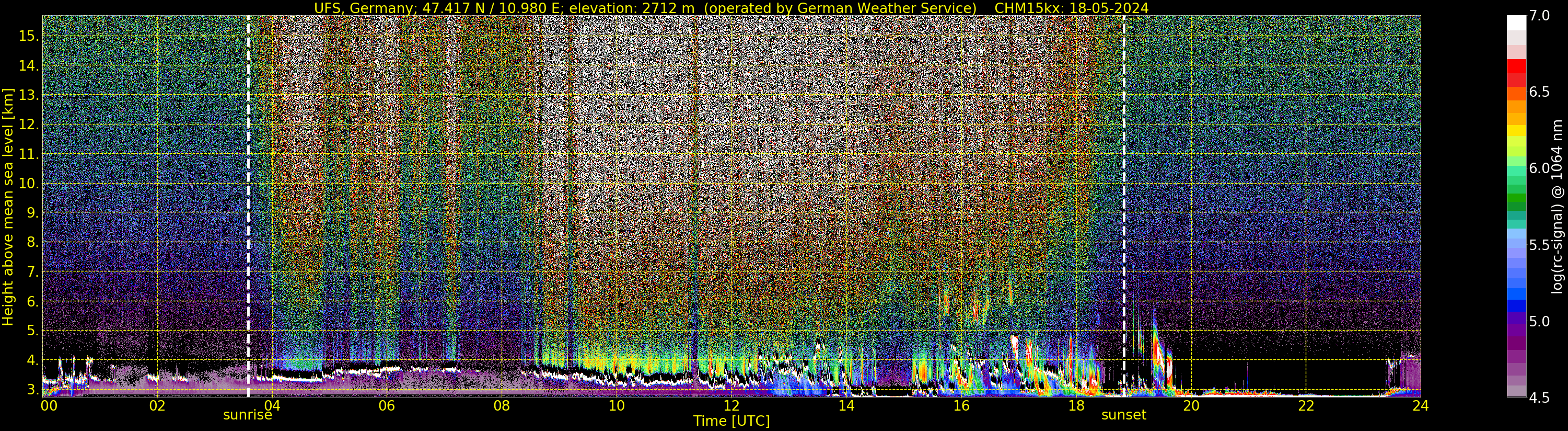Image resolution: width=1568 pixels, height=431 pixels.
Task: Click the '8.' height axis tick label
Action: (32, 242)
